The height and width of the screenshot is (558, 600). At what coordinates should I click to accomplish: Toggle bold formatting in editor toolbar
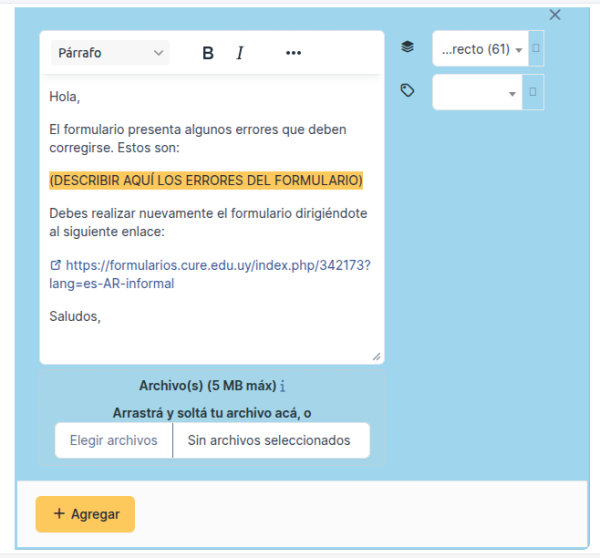point(208,53)
